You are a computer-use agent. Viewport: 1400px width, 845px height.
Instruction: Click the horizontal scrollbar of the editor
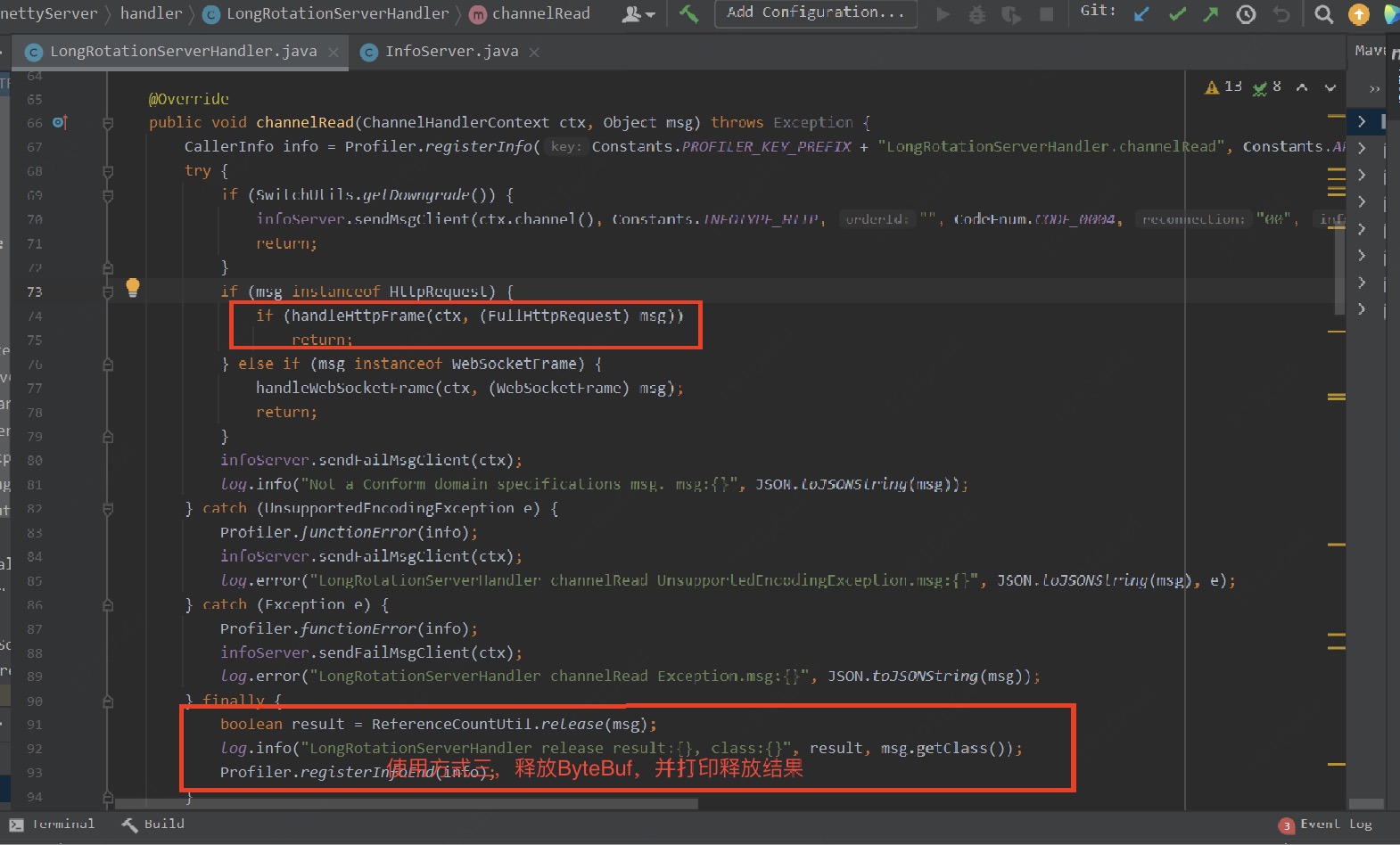(x=407, y=803)
